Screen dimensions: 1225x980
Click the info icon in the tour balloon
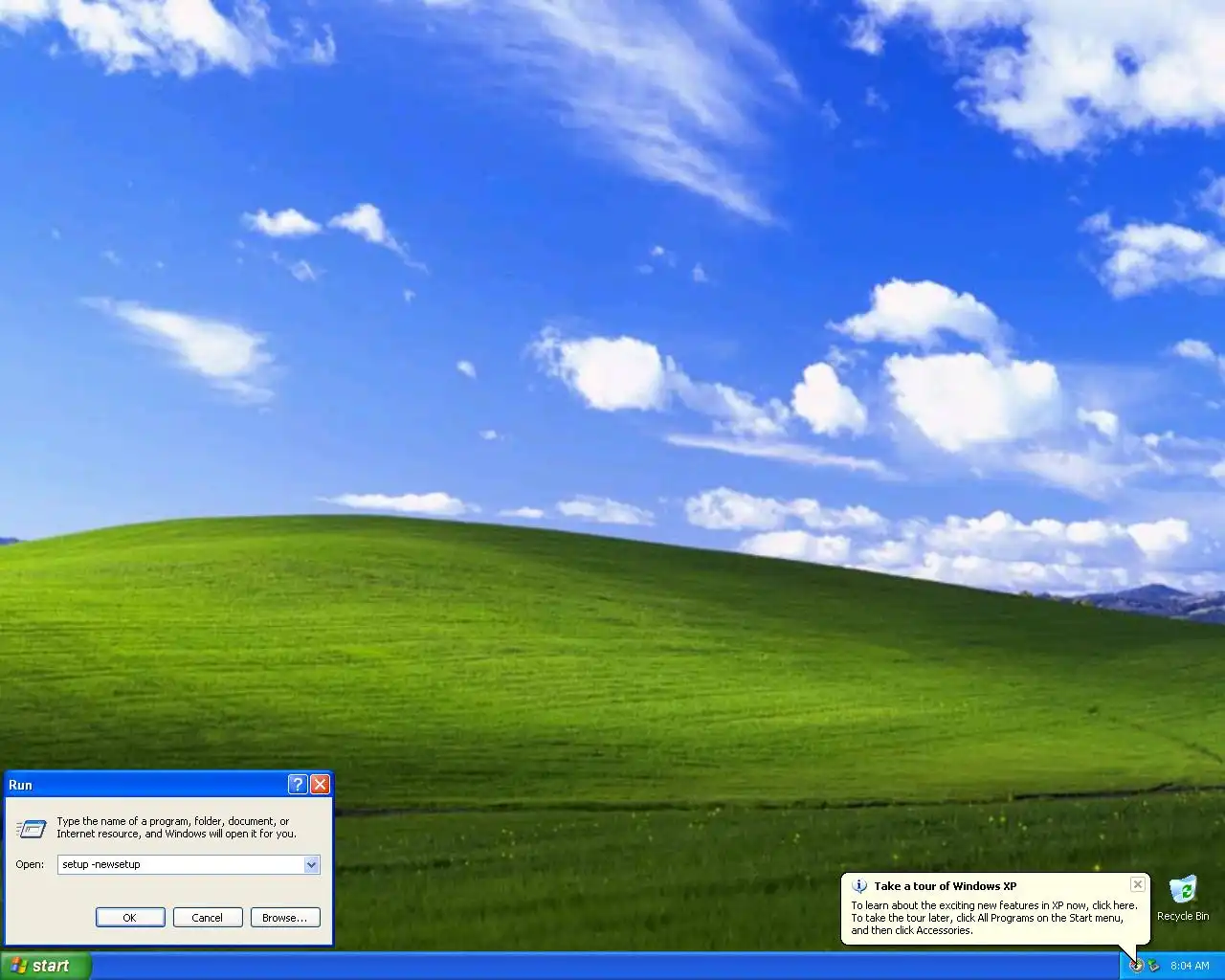(859, 886)
